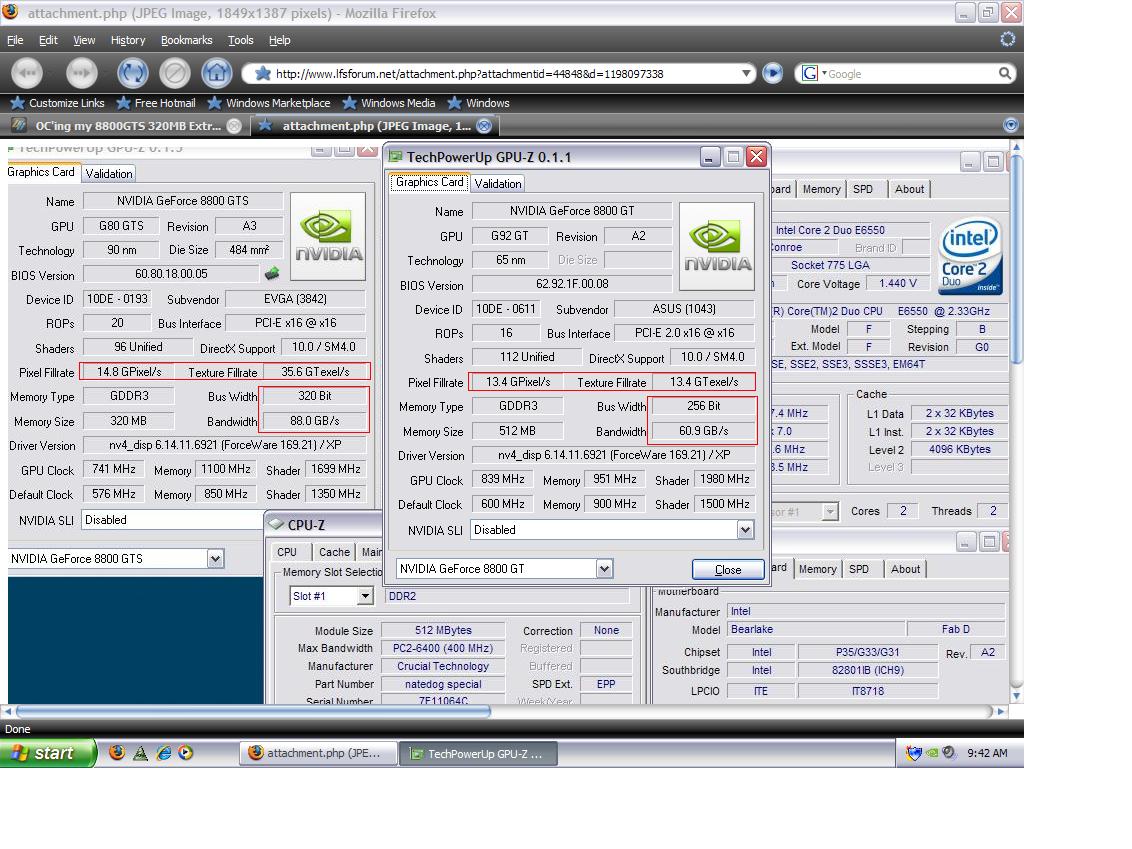Open the Edit menu
The image size is (1132, 849).
pos(48,40)
